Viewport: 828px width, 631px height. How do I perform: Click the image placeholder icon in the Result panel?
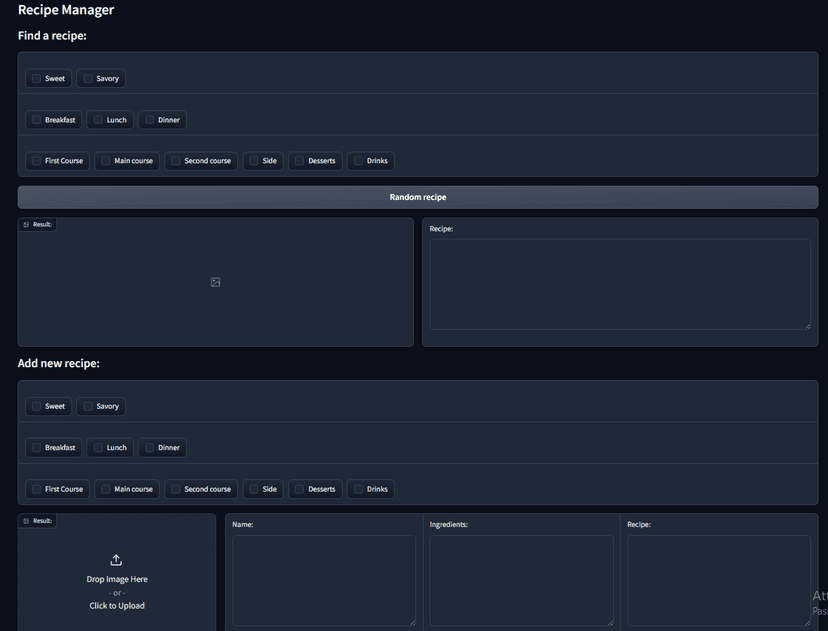(x=215, y=282)
